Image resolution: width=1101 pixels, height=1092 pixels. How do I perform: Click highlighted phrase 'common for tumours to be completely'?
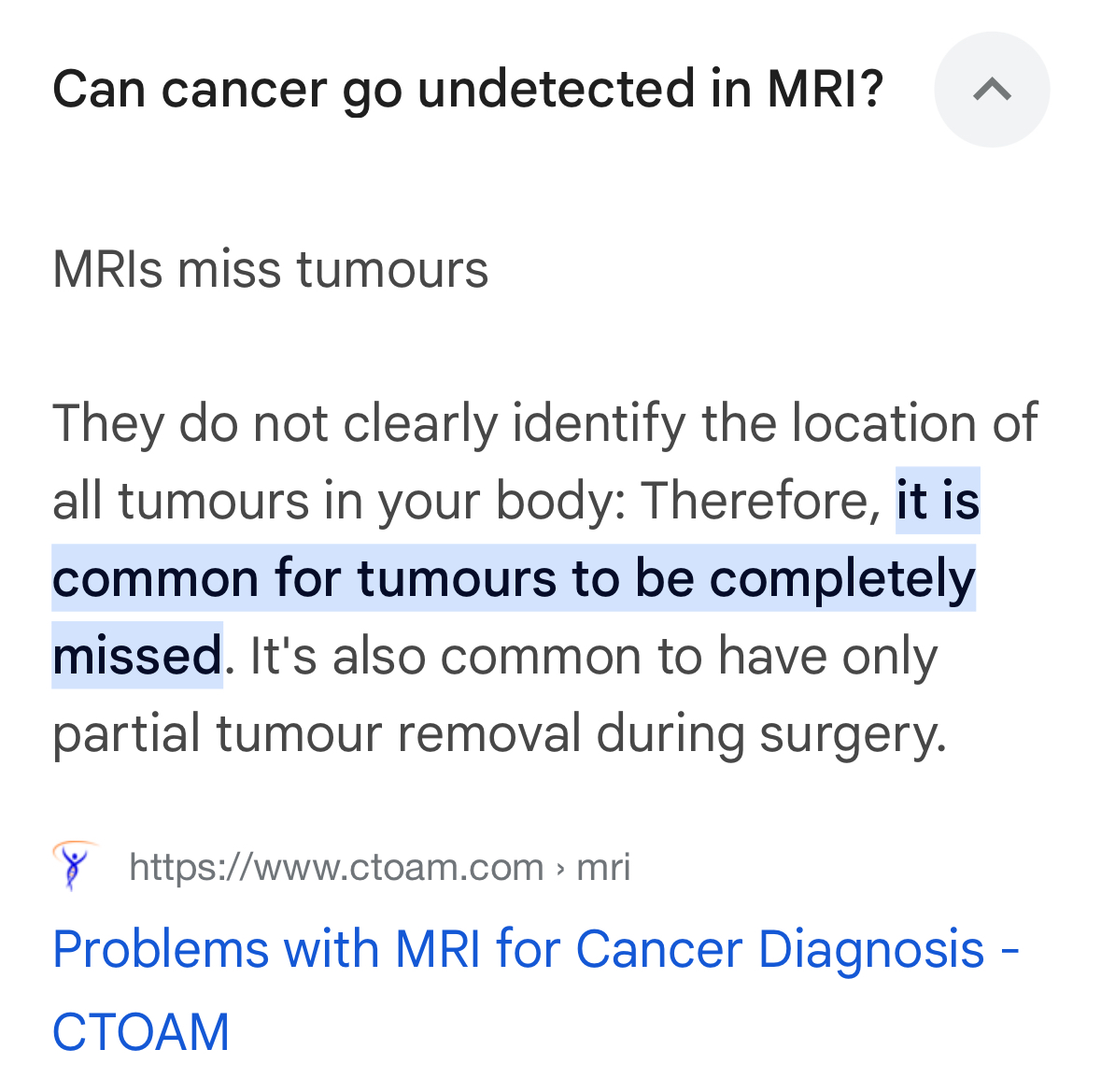click(x=514, y=578)
